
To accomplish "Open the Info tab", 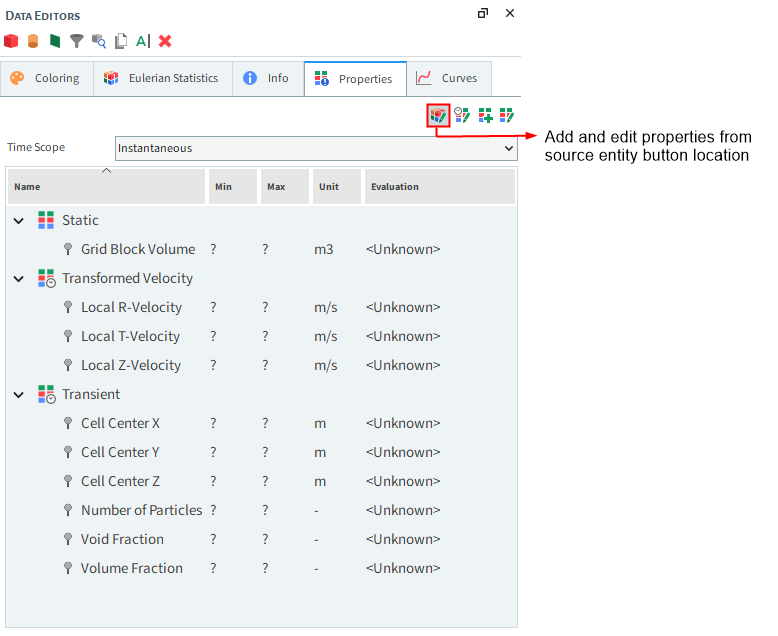I will point(268,78).
